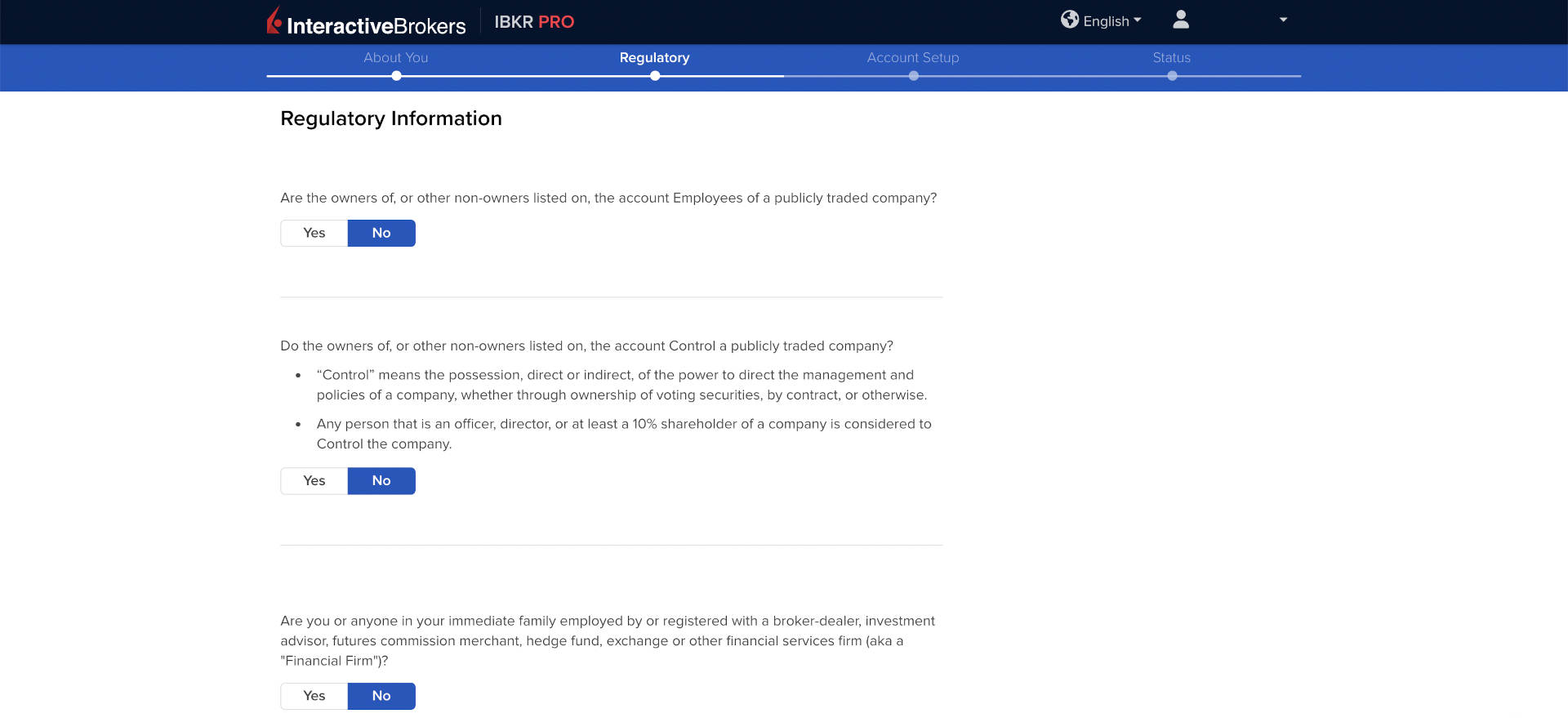Answer Yes to publicly traded company employees

pyautogui.click(x=314, y=234)
